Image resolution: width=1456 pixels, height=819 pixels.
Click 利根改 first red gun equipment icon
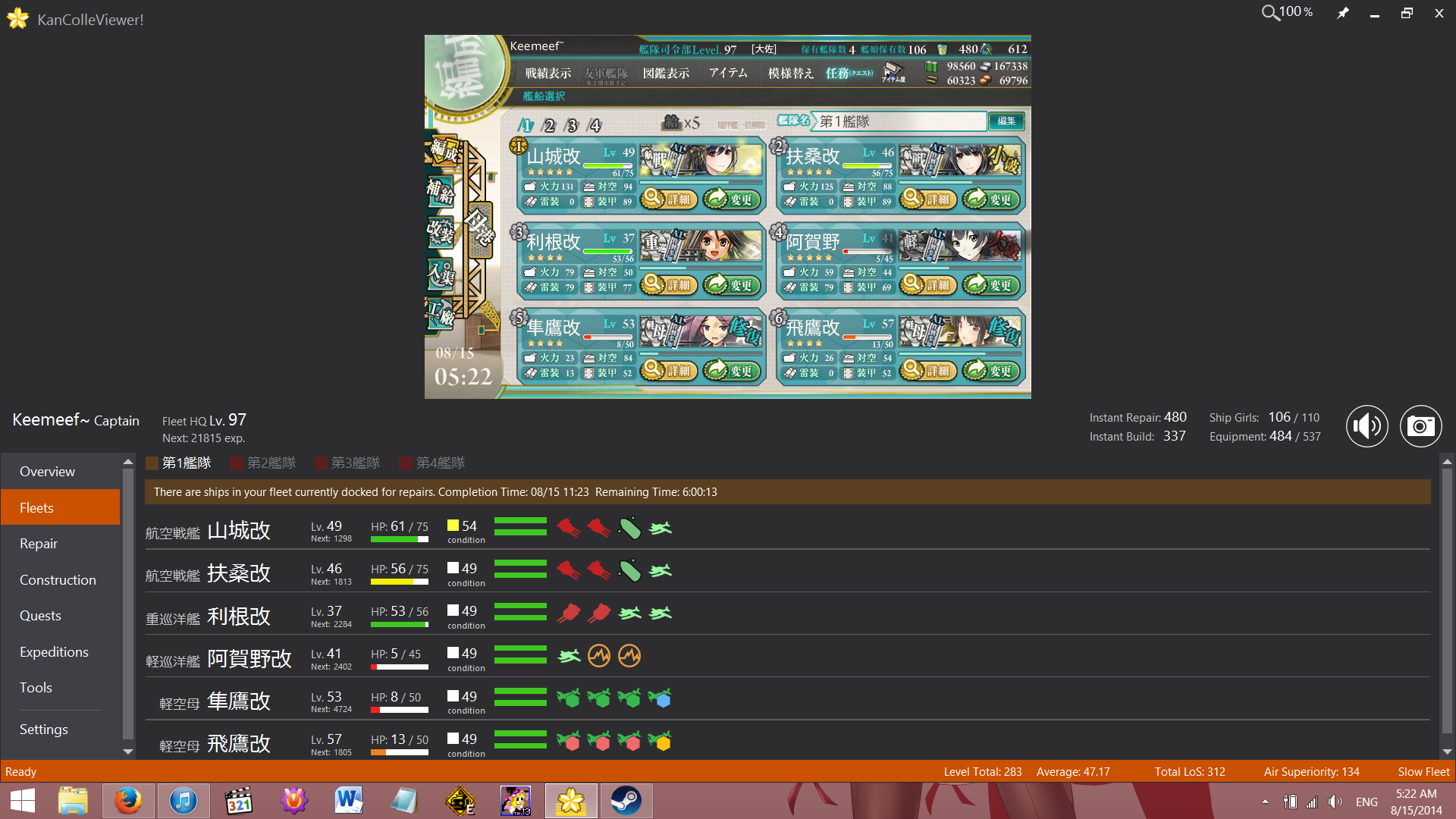tap(569, 613)
